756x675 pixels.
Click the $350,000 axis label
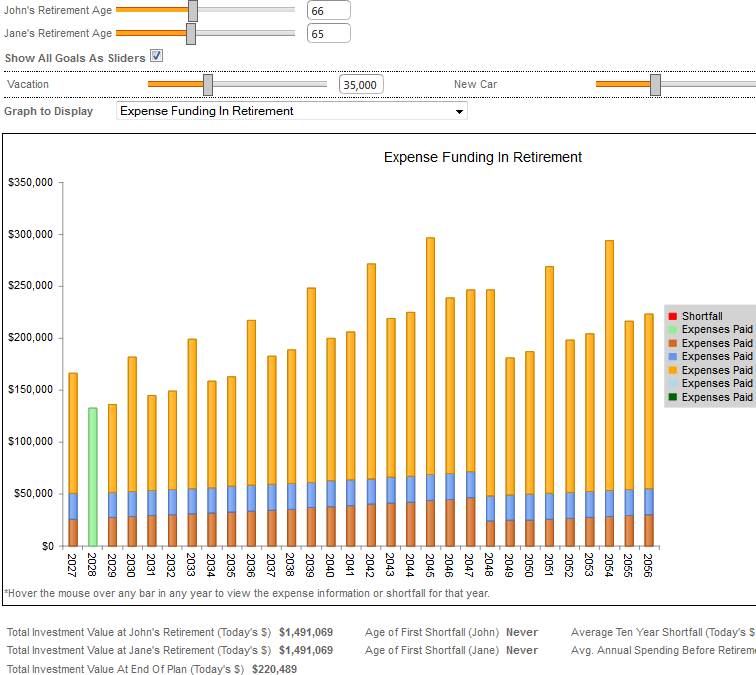[x=30, y=182]
